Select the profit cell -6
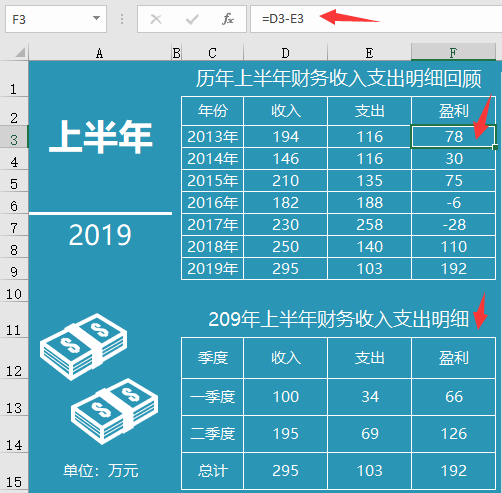Image resolution: width=502 pixels, height=493 pixels. 453,203
